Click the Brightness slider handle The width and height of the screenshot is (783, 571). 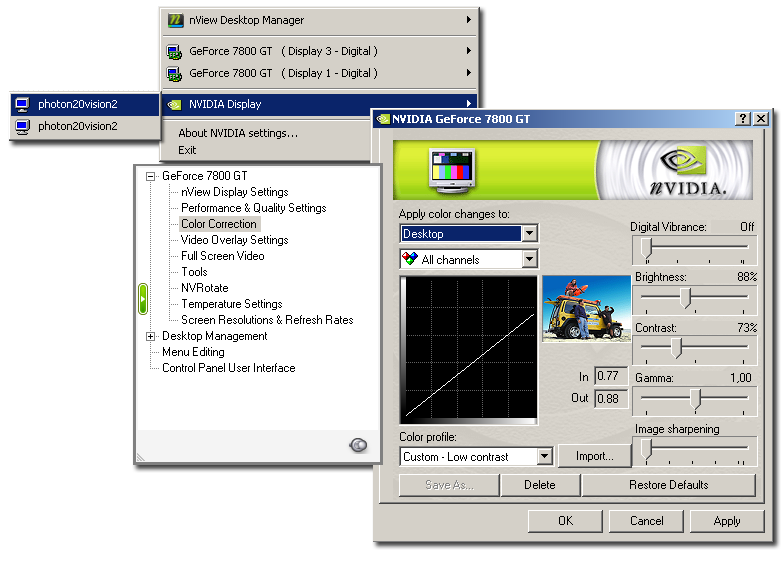(686, 298)
